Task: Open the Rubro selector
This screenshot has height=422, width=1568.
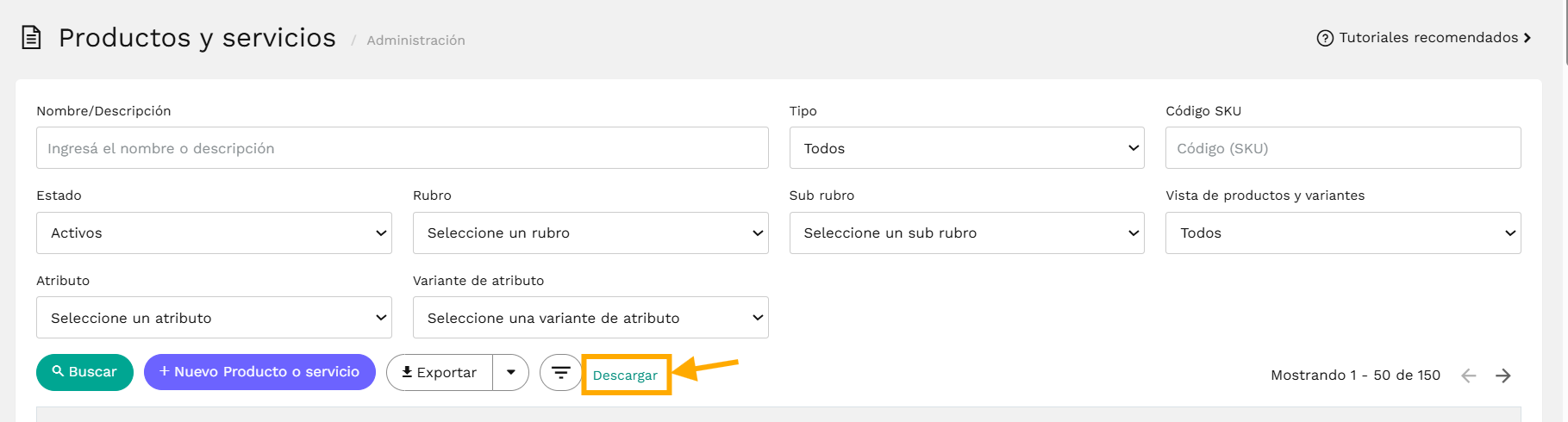Action: [x=590, y=233]
